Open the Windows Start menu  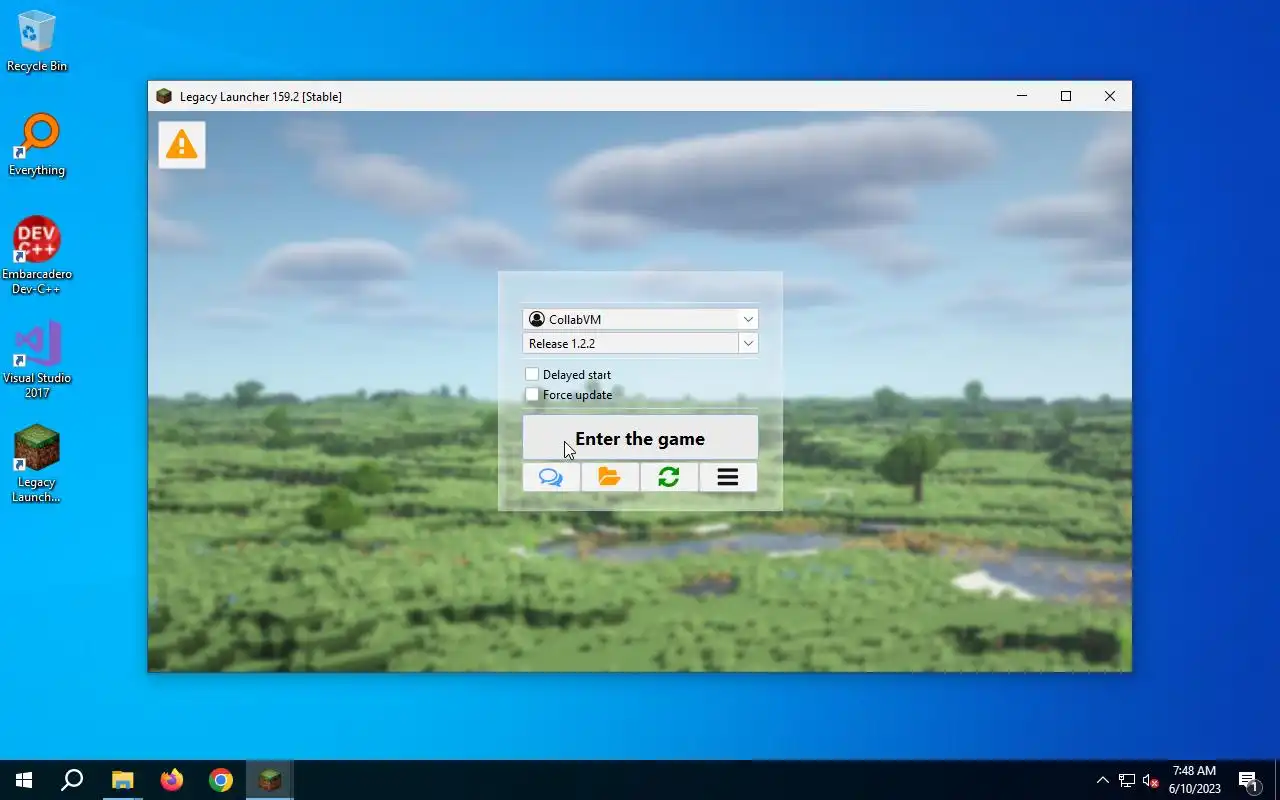pyautogui.click(x=24, y=780)
